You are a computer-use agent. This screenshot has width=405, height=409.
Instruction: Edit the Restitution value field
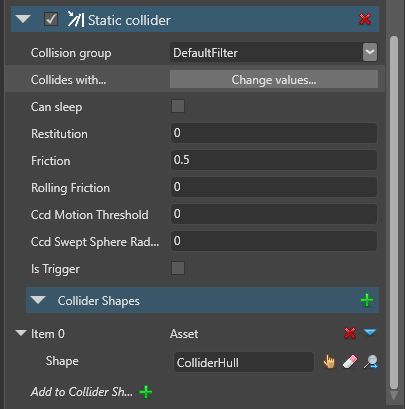[x=274, y=133]
